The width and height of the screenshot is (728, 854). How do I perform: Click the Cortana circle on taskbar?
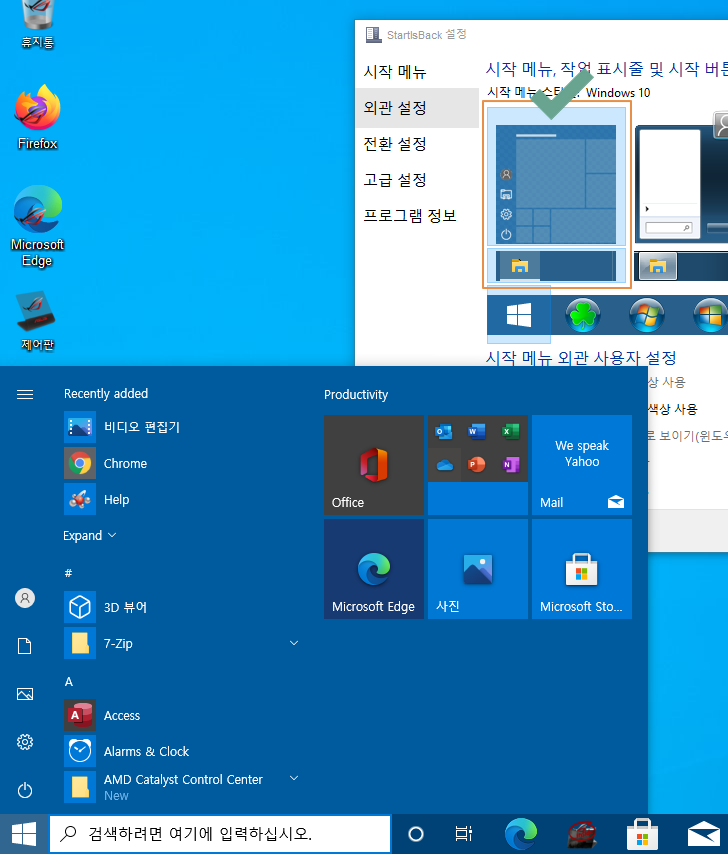(x=416, y=834)
